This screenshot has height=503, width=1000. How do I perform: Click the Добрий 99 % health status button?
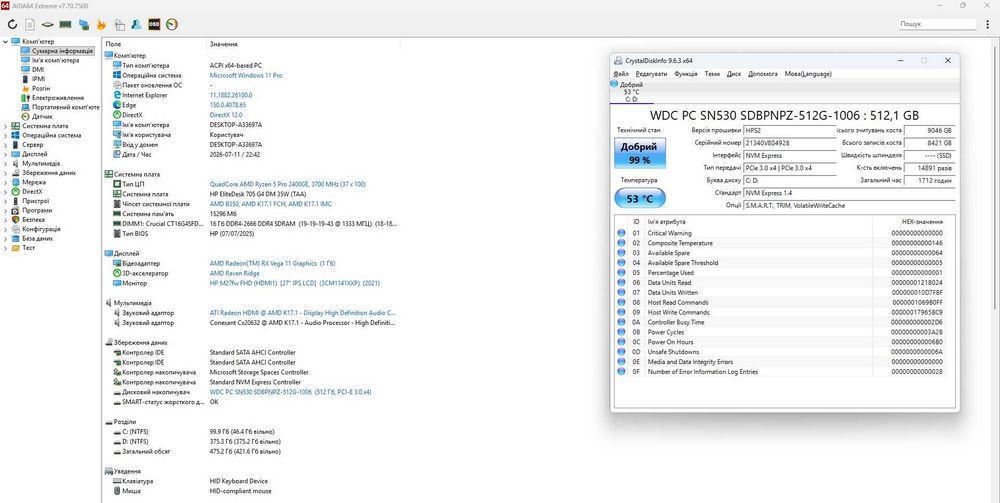640,153
